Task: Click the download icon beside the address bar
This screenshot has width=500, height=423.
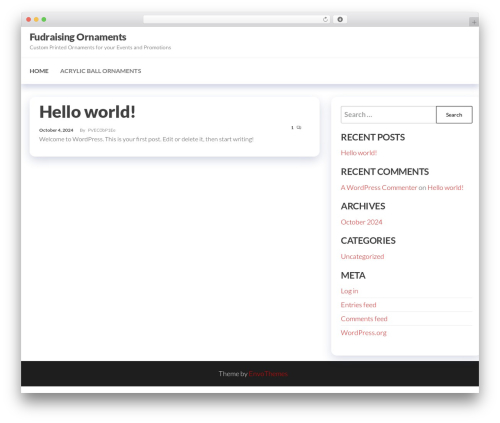Action: (x=340, y=19)
